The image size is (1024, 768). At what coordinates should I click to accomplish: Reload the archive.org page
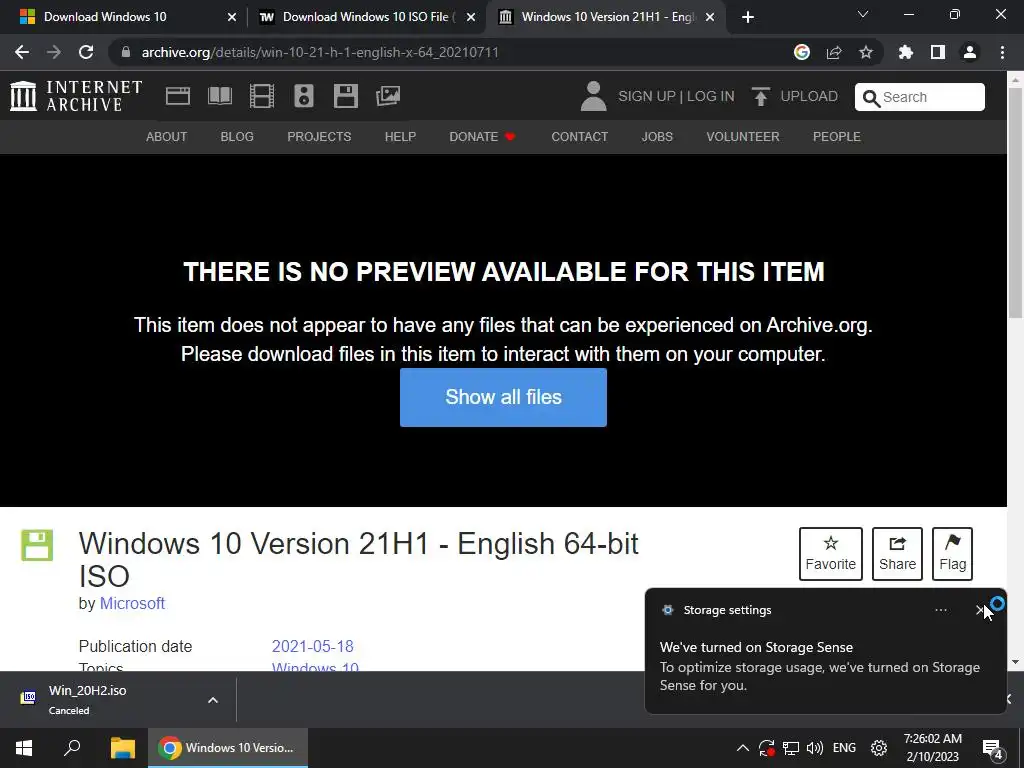pos(86,52)
